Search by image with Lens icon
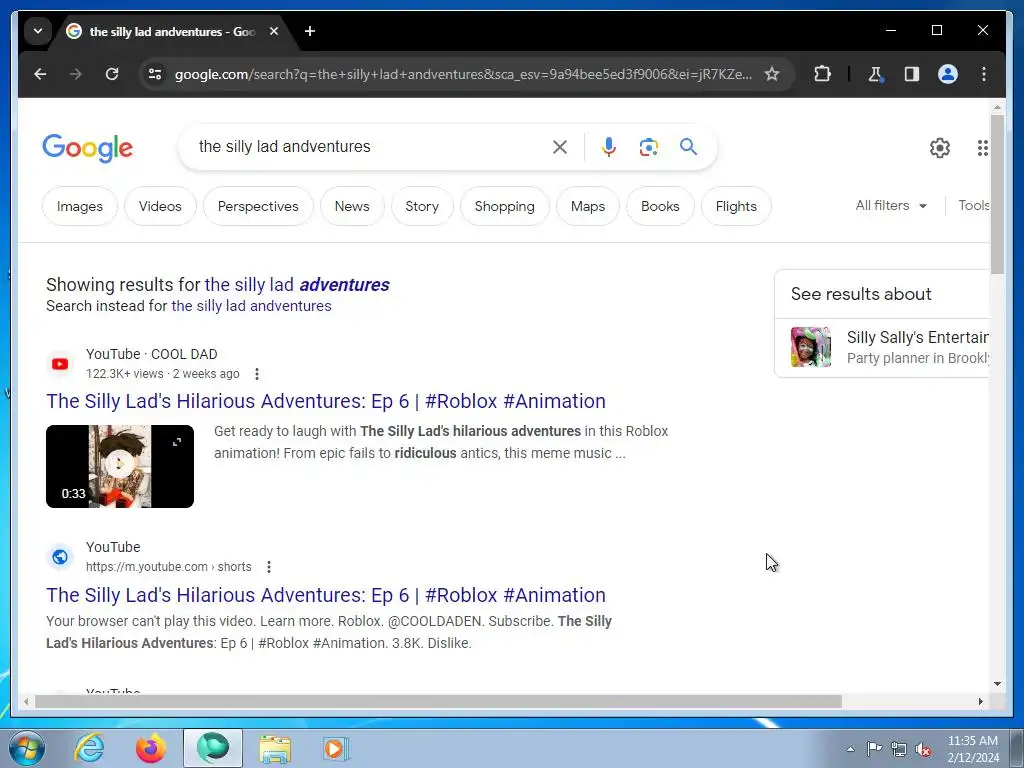The height and width of the screenshot is (768, 1024). [648, 147]
